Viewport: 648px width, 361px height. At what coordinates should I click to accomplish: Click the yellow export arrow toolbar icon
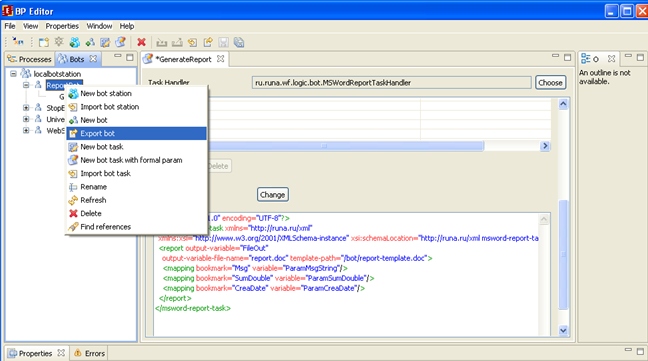208,42
